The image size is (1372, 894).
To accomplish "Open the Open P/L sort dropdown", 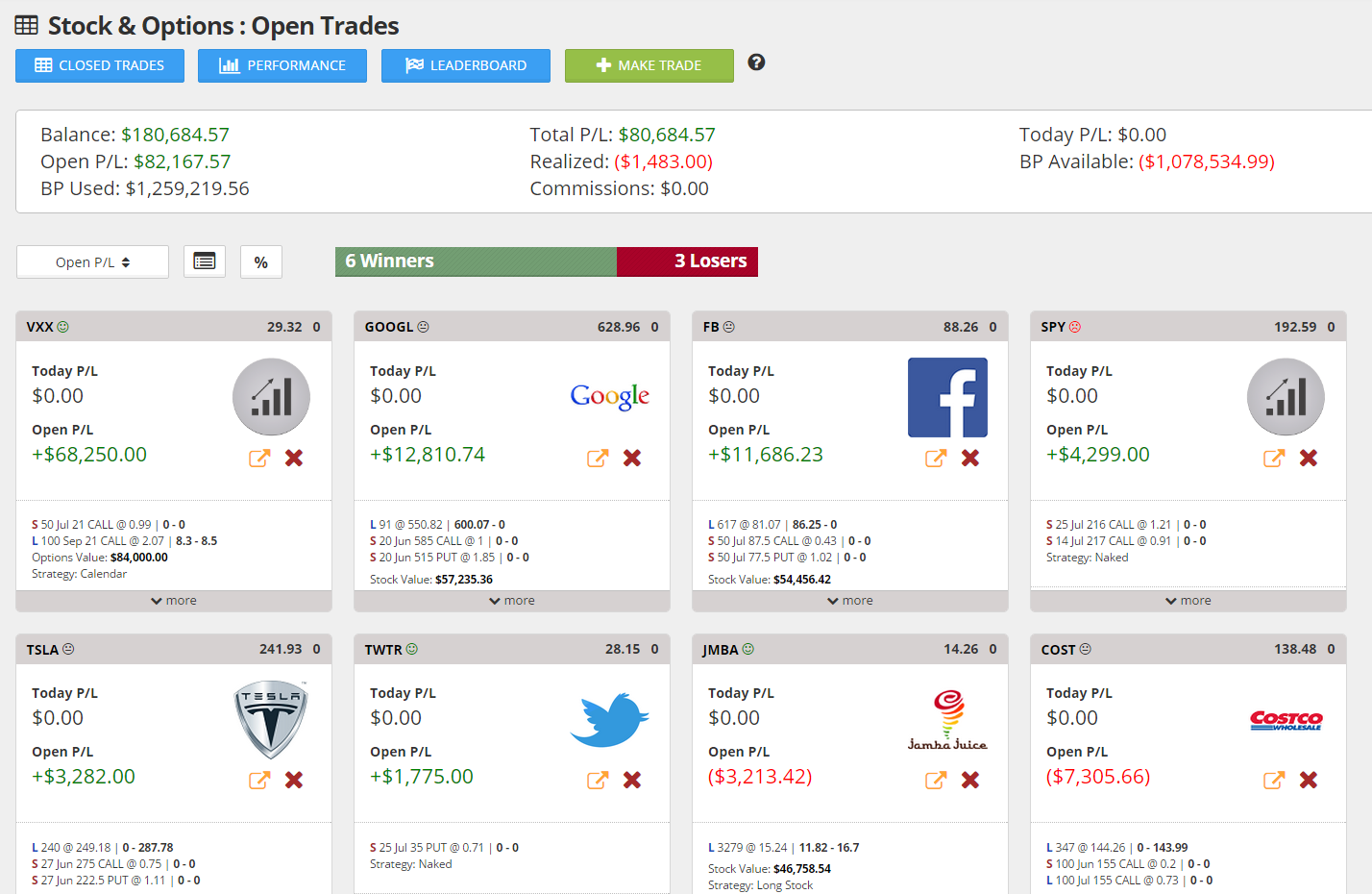I will click(93, 261).
